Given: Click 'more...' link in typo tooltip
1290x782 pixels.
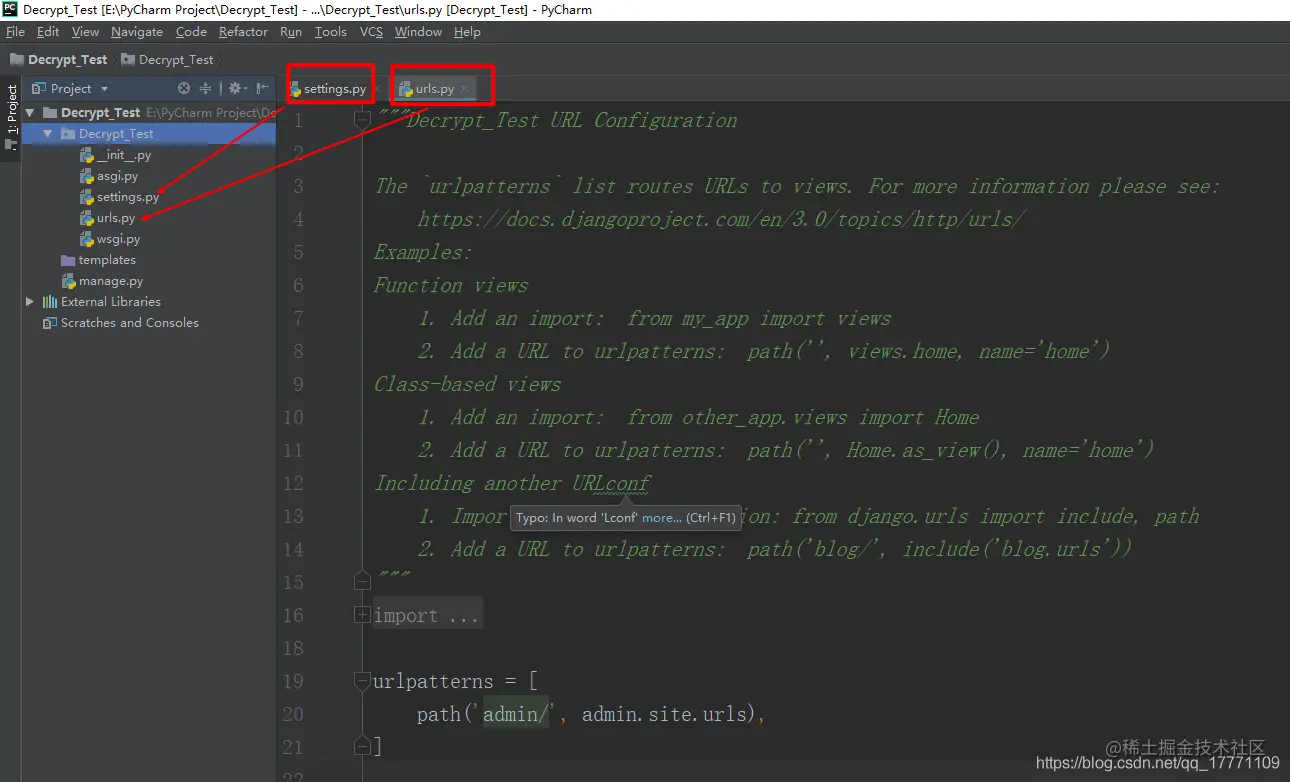Looking at the screenshot, I should tap(661, 518).
